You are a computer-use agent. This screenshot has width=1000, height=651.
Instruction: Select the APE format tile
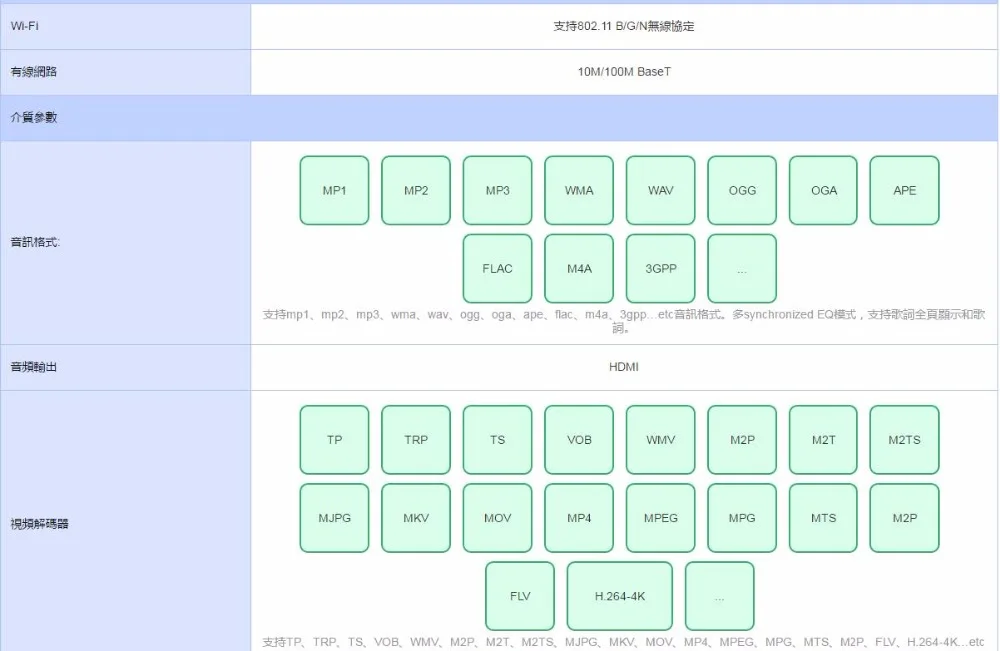pyautogui.click(x=904, y=190)
